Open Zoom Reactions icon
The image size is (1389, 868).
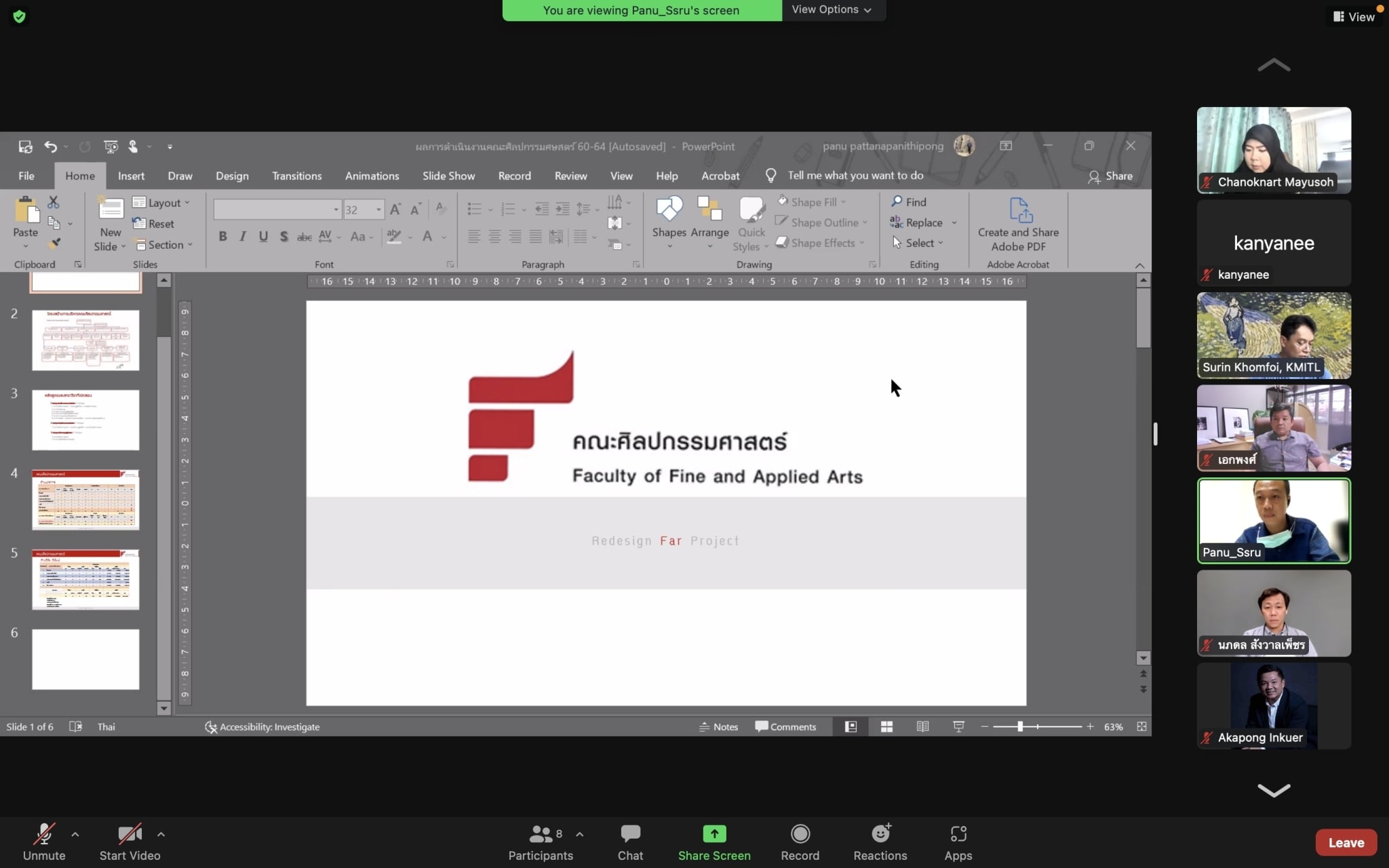(880, 842)
